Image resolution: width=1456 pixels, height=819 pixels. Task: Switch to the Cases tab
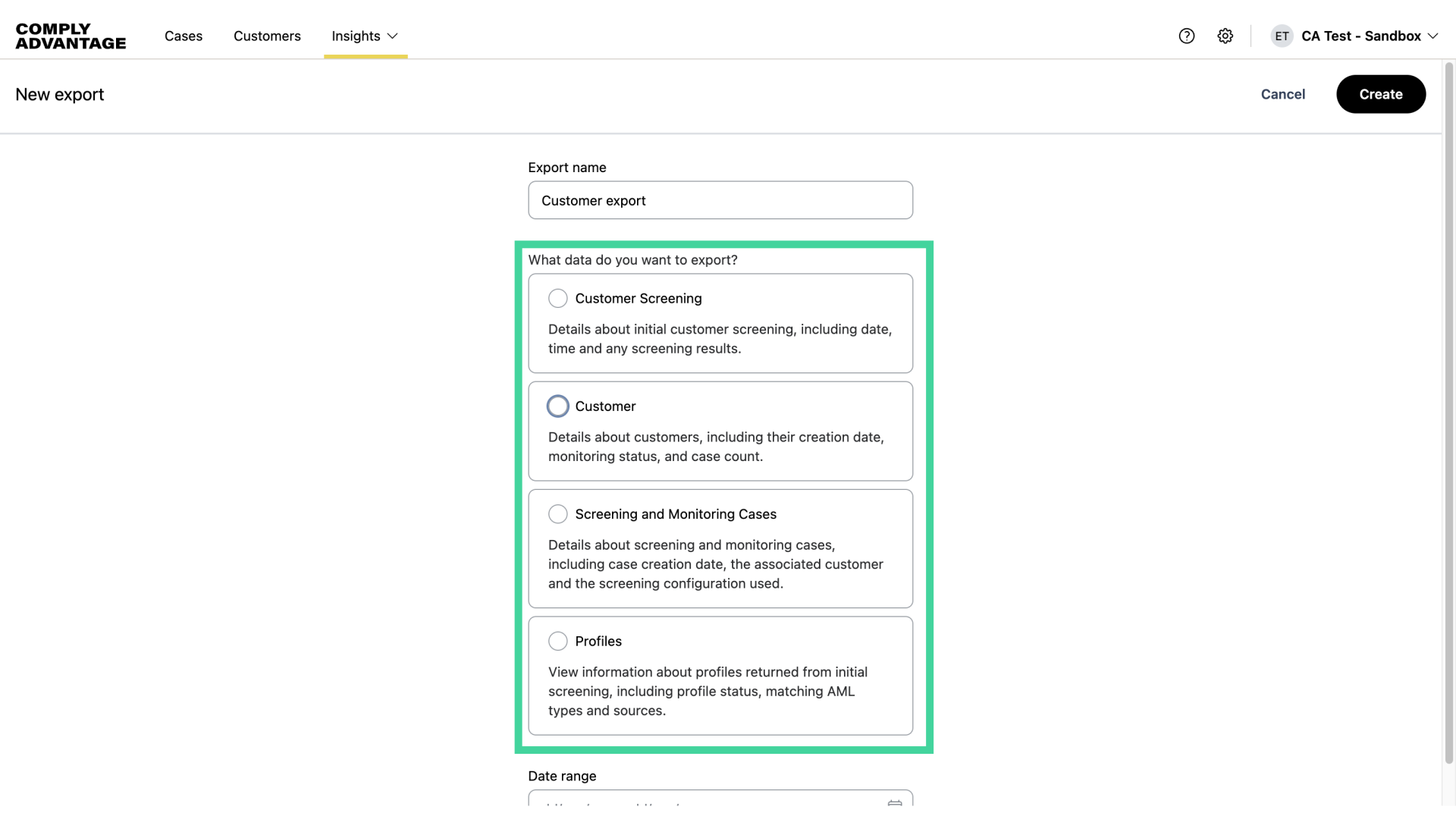click(183, 36)
